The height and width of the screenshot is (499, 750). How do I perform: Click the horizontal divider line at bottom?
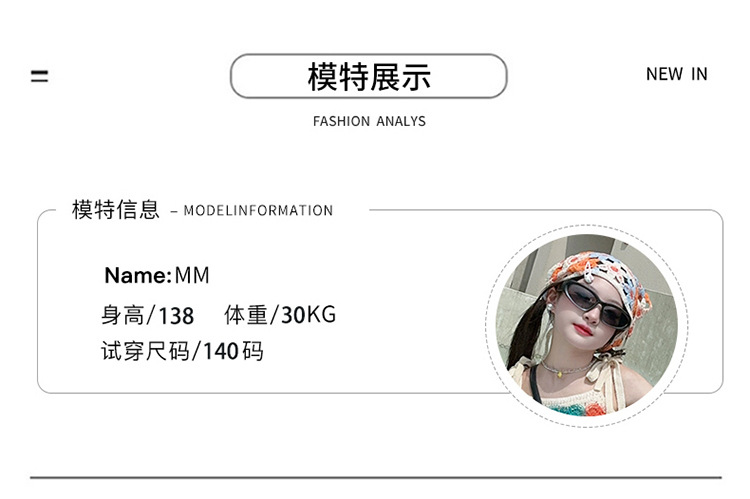coord(375,477)
